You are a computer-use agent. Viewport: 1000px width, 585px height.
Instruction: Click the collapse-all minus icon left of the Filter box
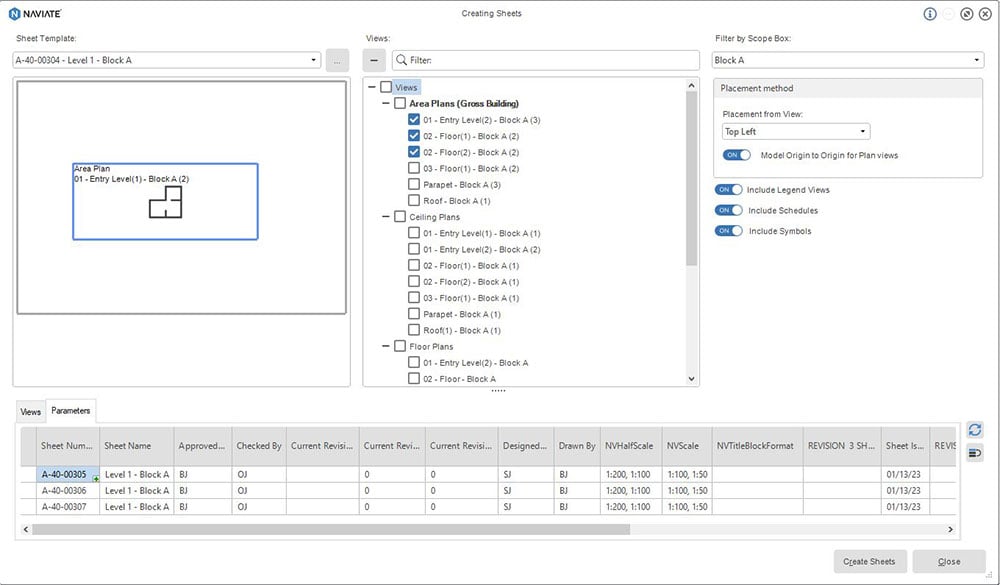[373, 60]
